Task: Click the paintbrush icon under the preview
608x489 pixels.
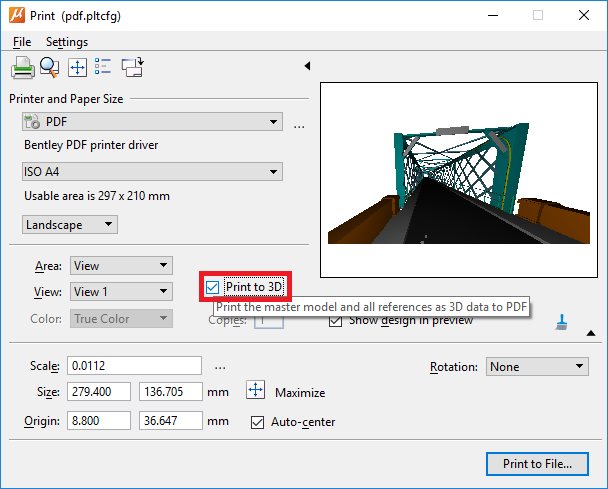Action: tap(561, 323)
